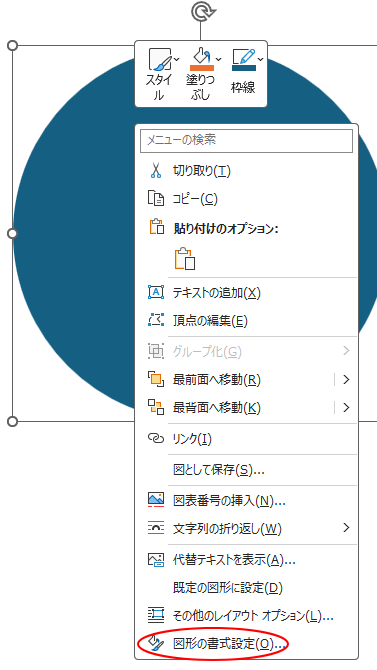Click the insert caption picture icon

point(156,500)
